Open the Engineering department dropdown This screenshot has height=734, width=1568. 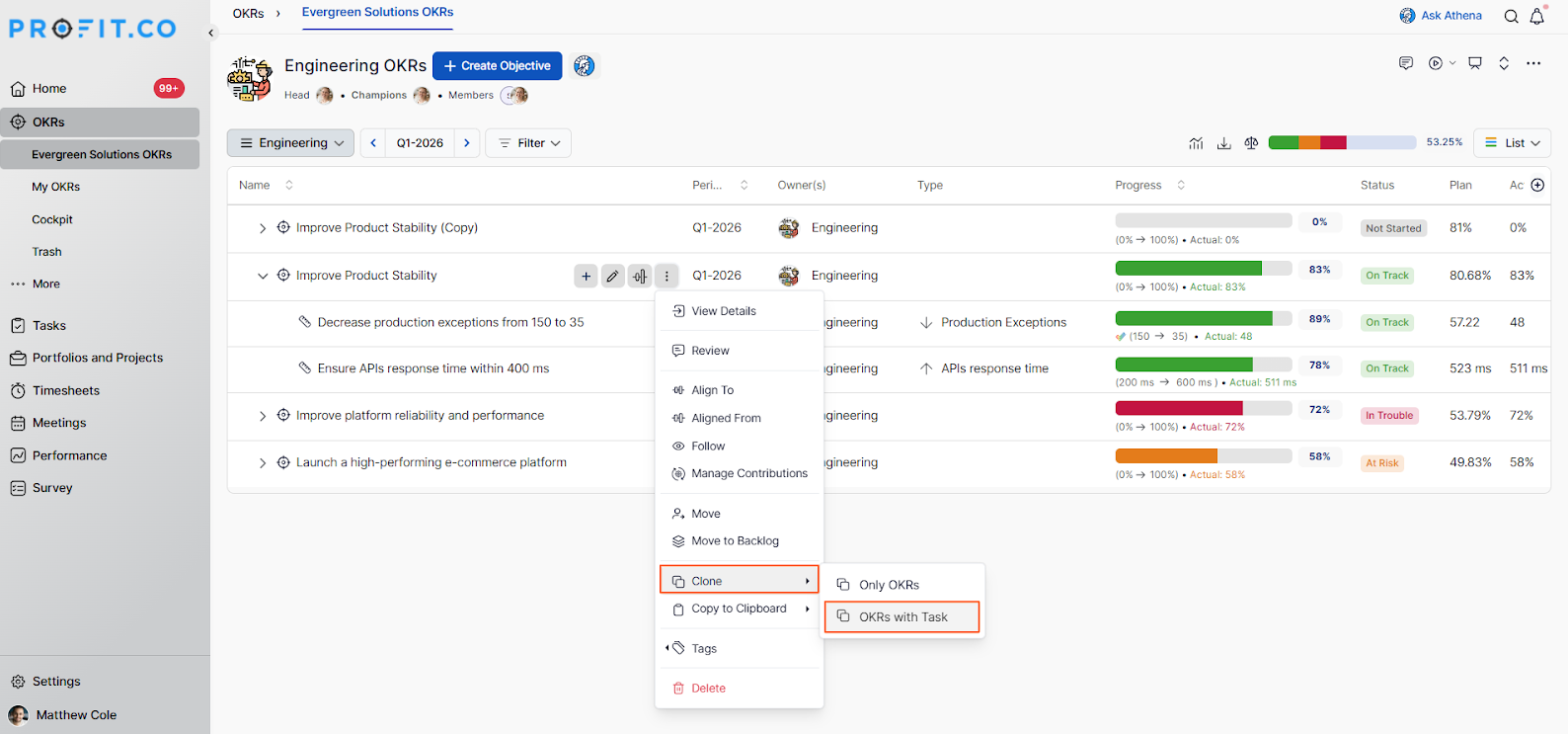click(x=291, y=143)
